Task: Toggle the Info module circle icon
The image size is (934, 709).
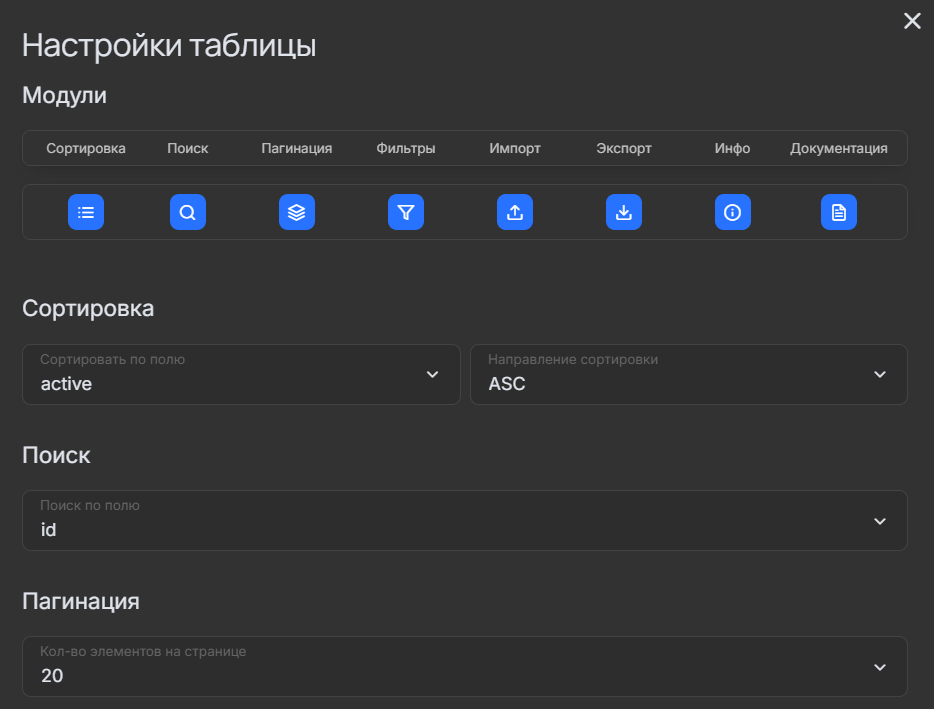Action: point(733,212)
